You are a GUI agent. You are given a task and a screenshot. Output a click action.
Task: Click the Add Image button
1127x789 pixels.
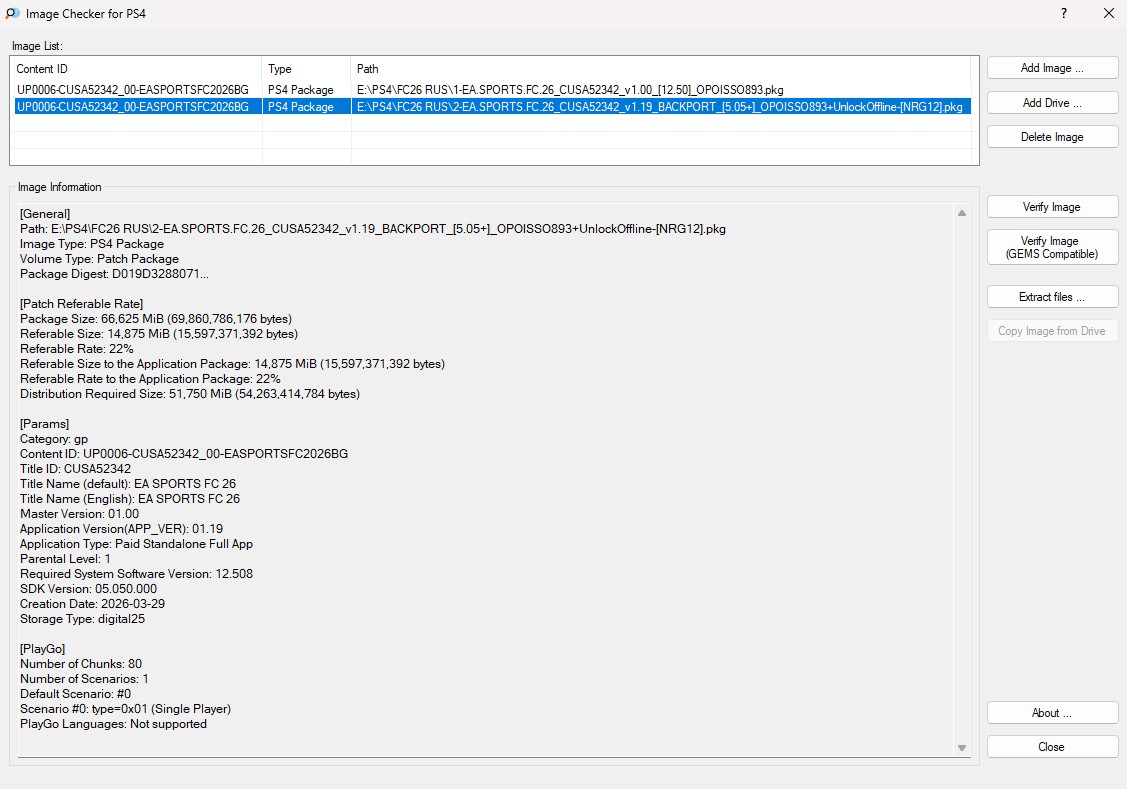tap(1052, 68)
